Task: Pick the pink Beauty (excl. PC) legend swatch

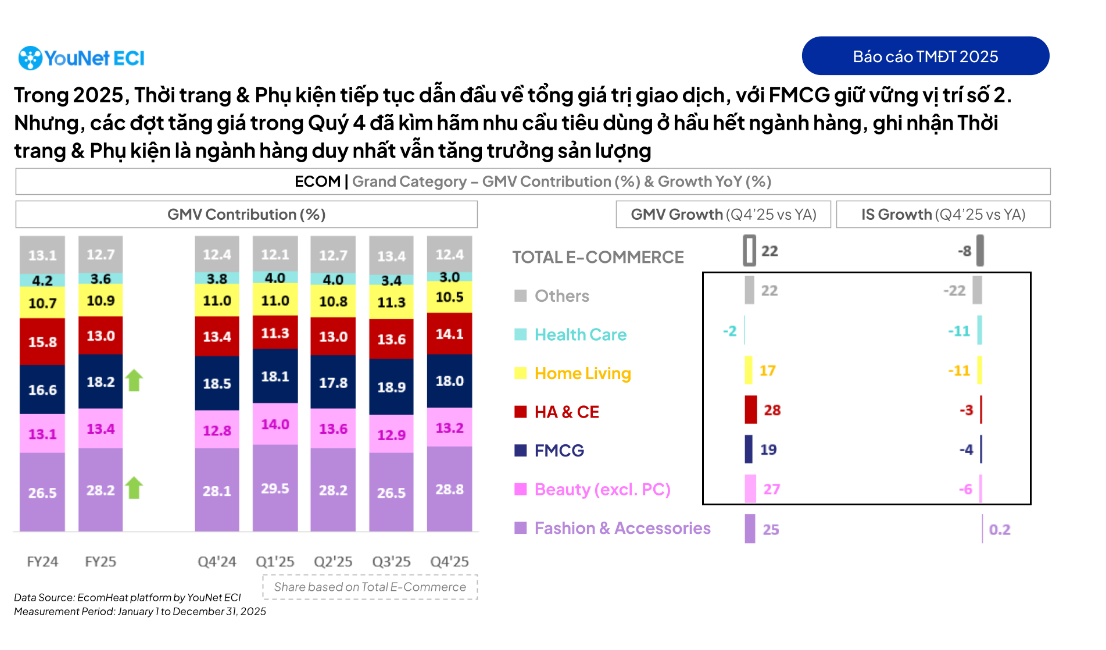Action: [x=520, y=490]
